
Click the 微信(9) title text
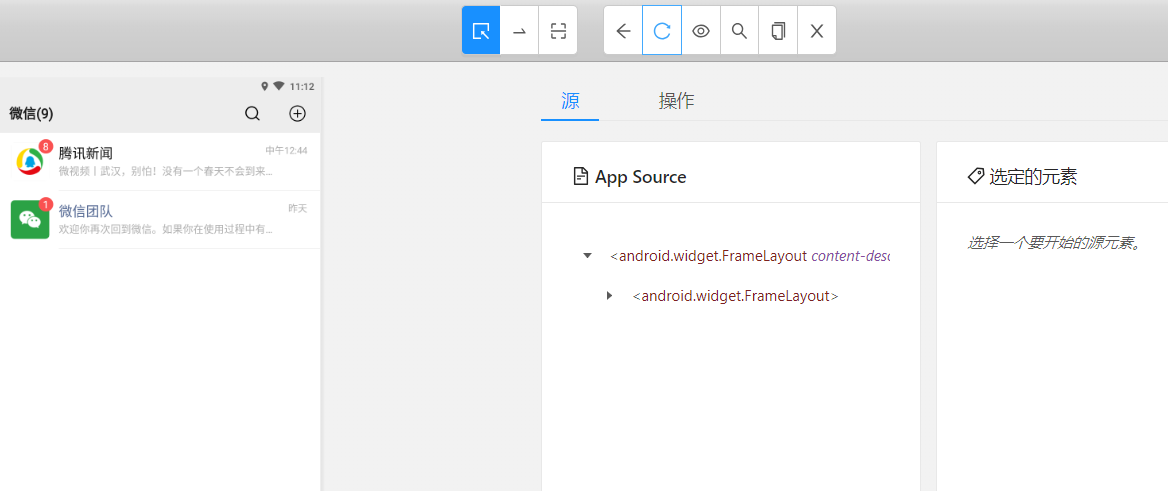click(x=31, y=113)
